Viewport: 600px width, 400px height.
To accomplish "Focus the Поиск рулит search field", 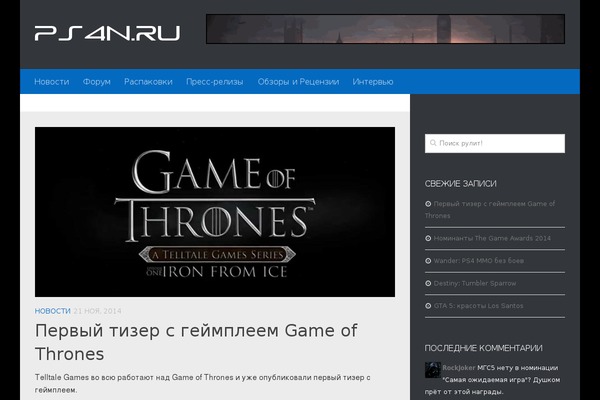I will pyautogui.click(x=495, y=143).
